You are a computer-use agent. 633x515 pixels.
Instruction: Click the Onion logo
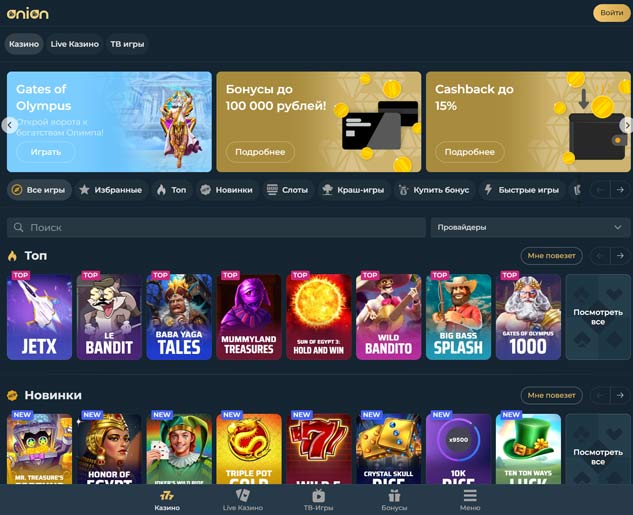[27, 14]
